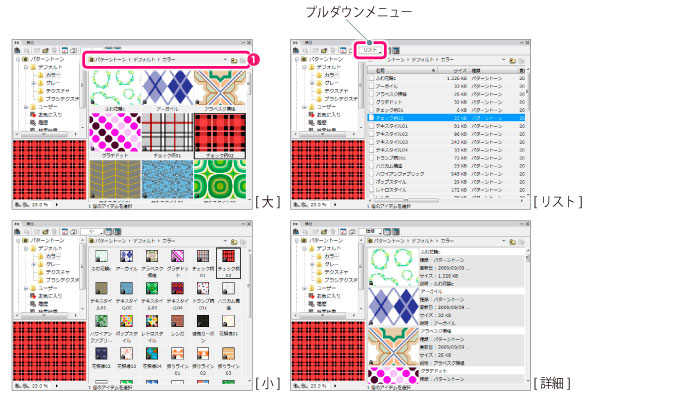Select ふわ花輪c row in [リスト] window

pos(446,78)
